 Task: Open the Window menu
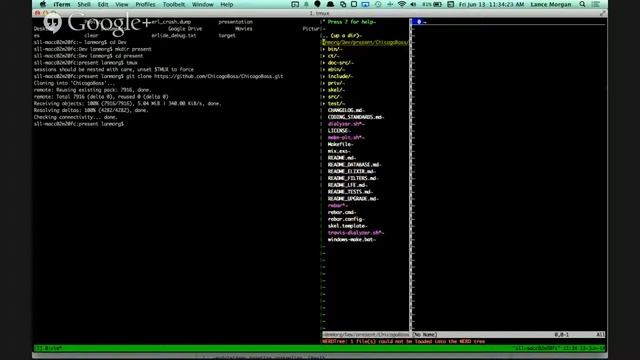(202, 4)
